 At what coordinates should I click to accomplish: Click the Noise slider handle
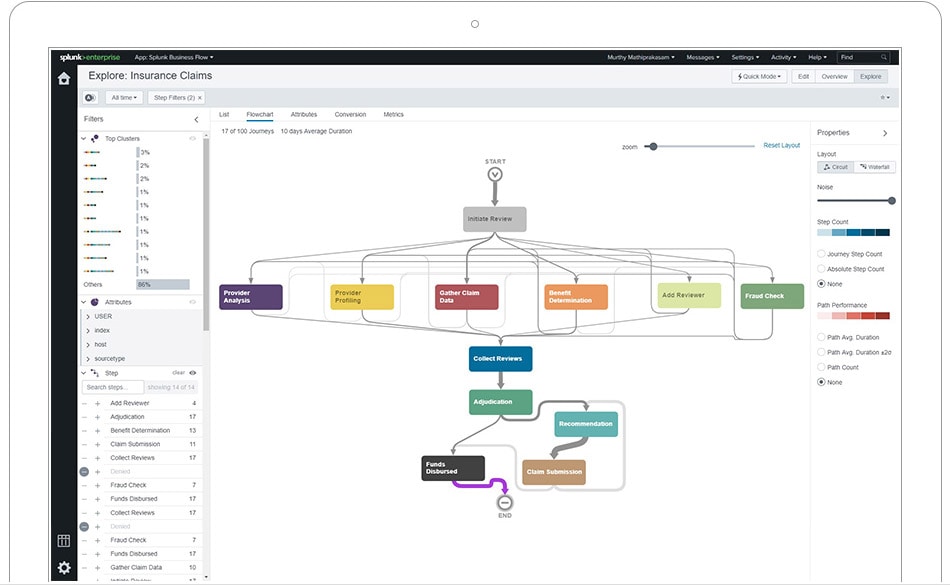(x=892, y=201)
